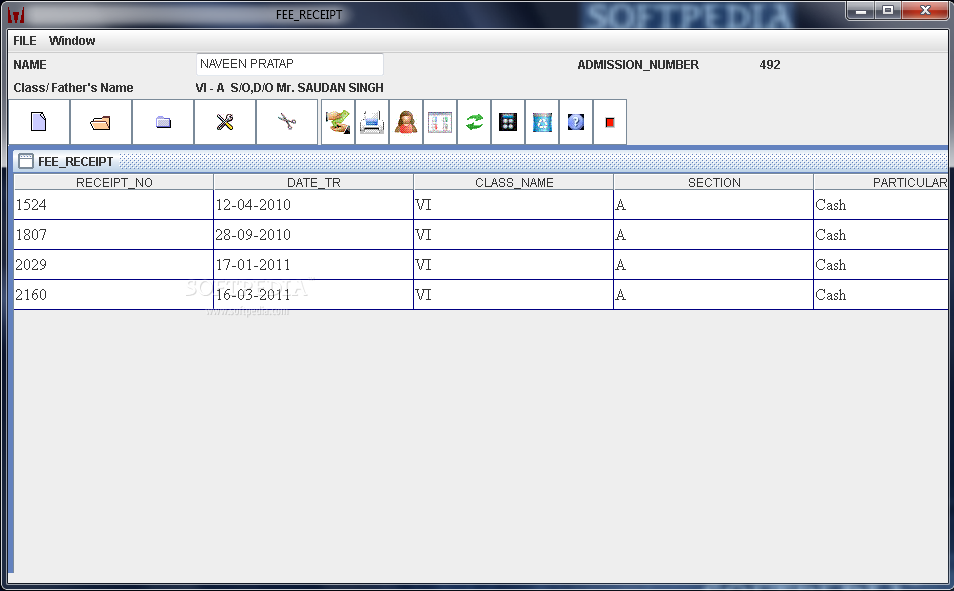
Task: Open the student person icon
Action: coord(406,122)
